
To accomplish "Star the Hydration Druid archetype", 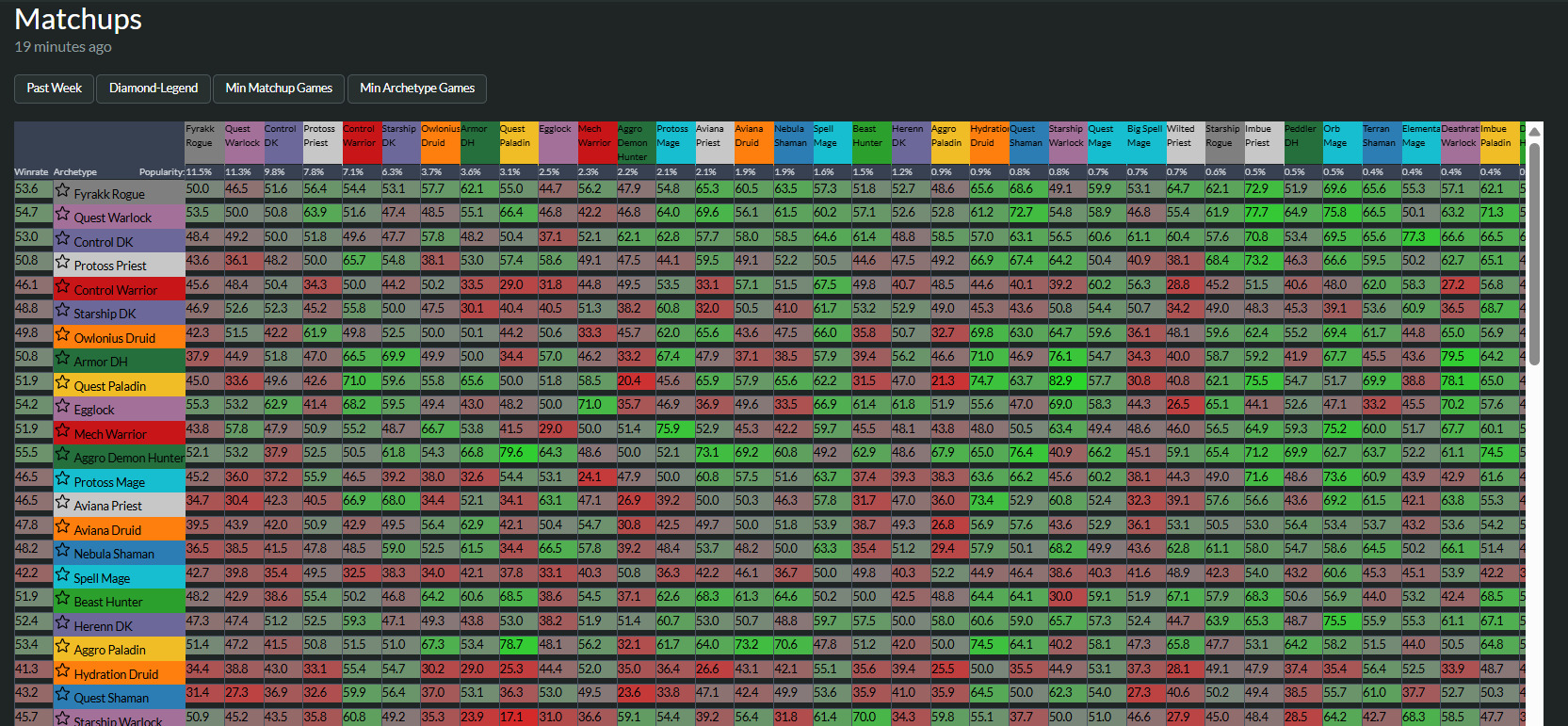I will [x=63, y=671].
